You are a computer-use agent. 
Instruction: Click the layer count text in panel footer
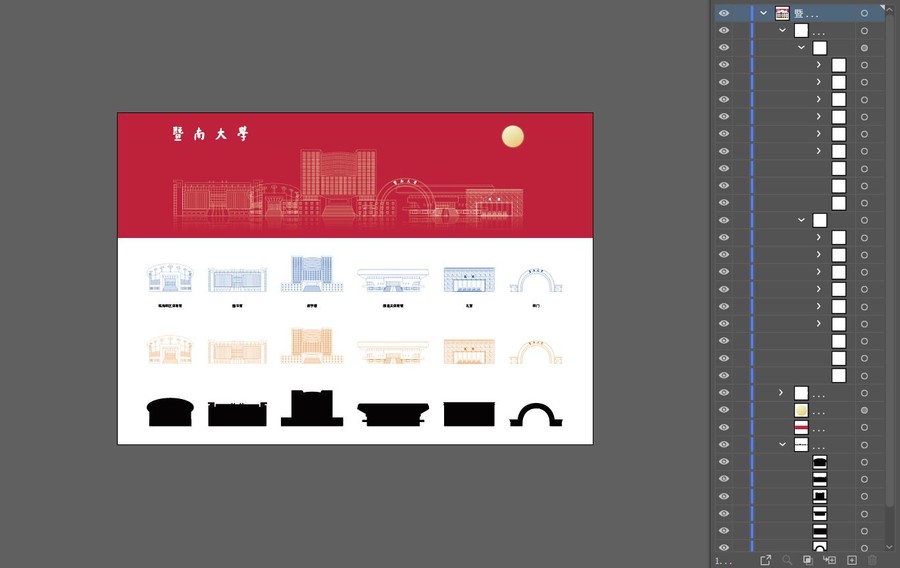(723, 561)
